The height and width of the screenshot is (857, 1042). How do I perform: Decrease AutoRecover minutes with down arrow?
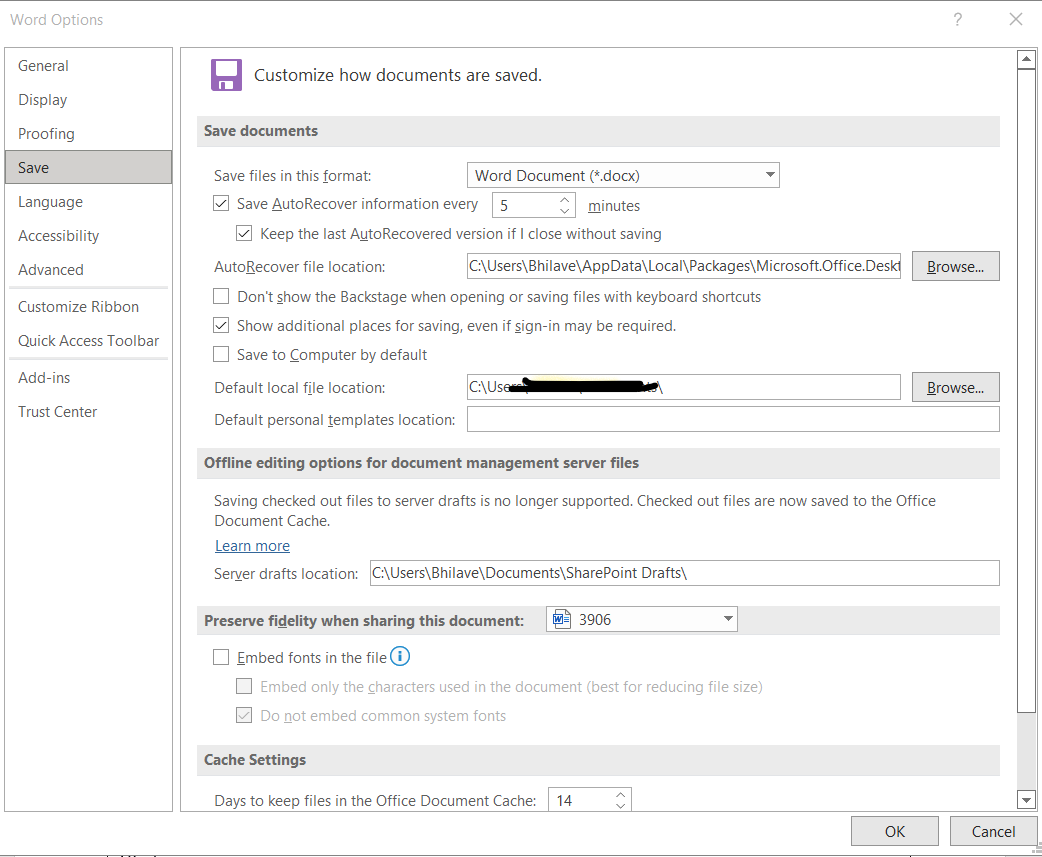565,212
